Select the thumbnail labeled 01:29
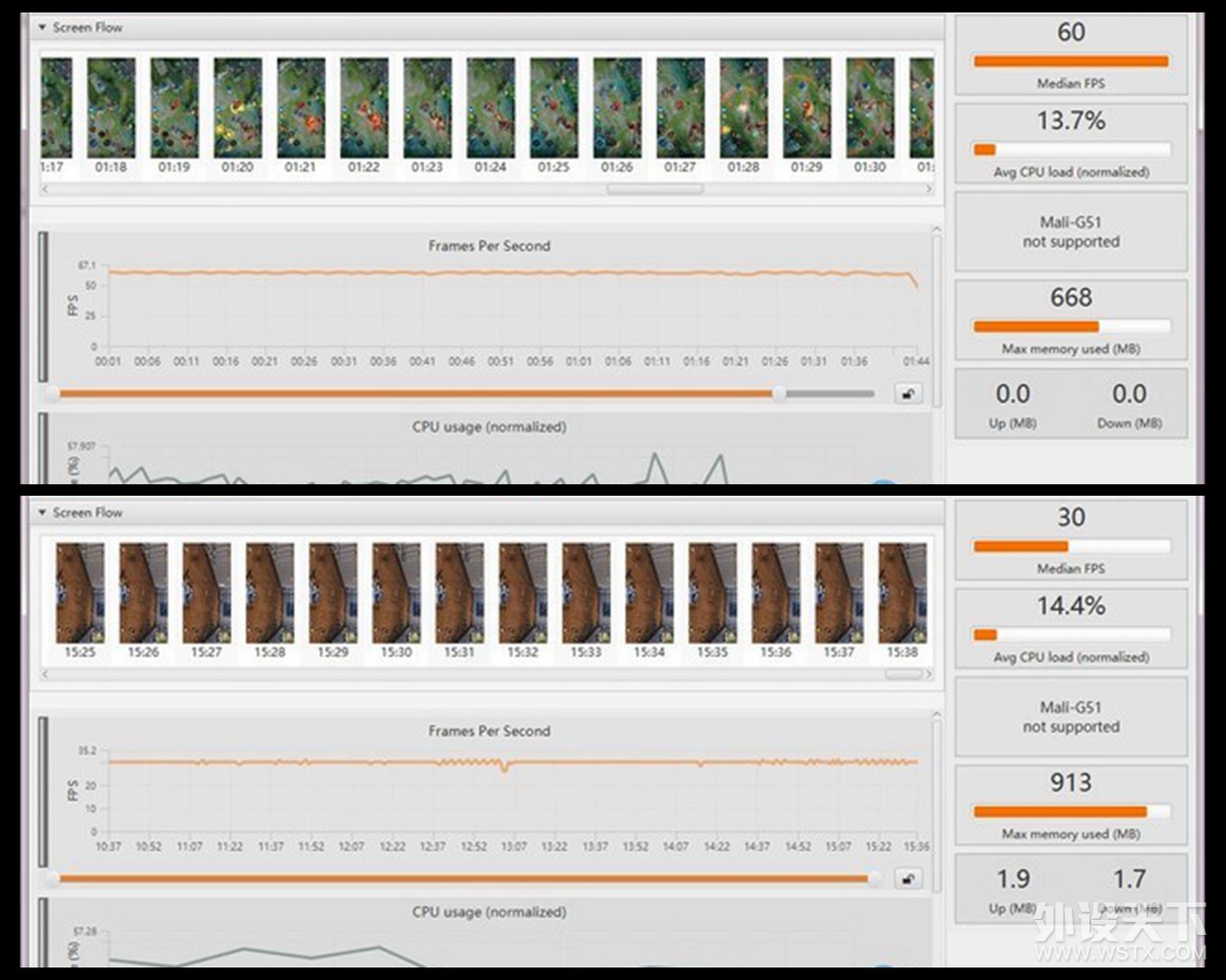This screenshot has height=980, width=1226. click(x=807, y=108)
